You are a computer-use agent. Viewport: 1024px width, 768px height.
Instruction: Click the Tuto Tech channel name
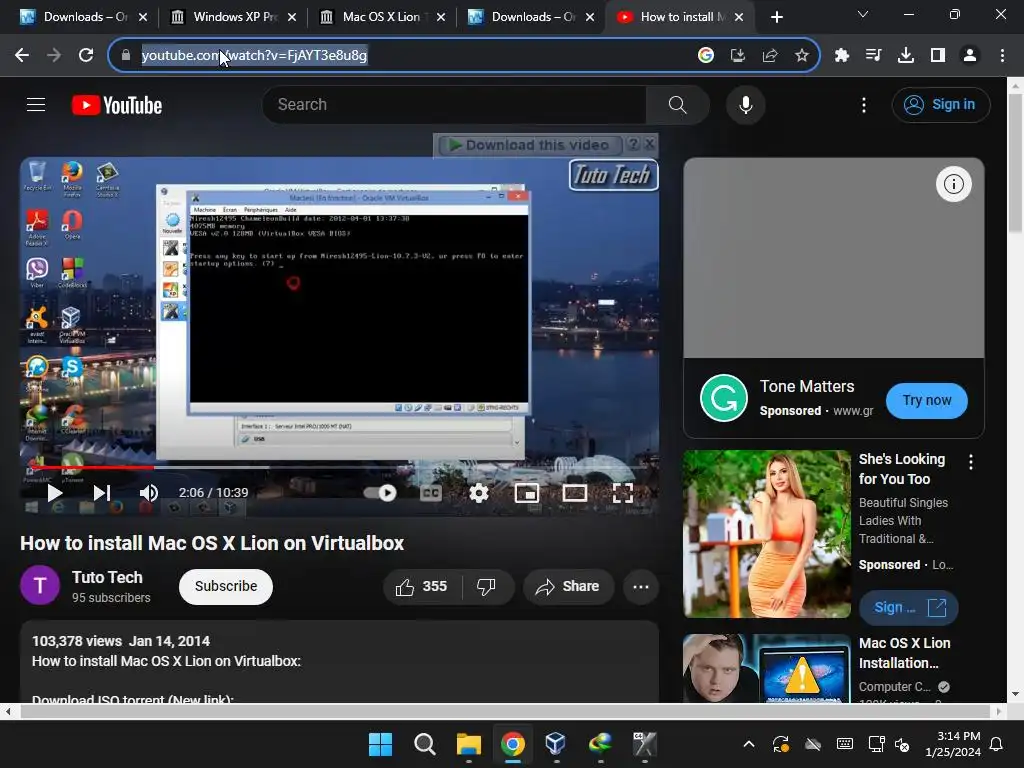point(107,577)
